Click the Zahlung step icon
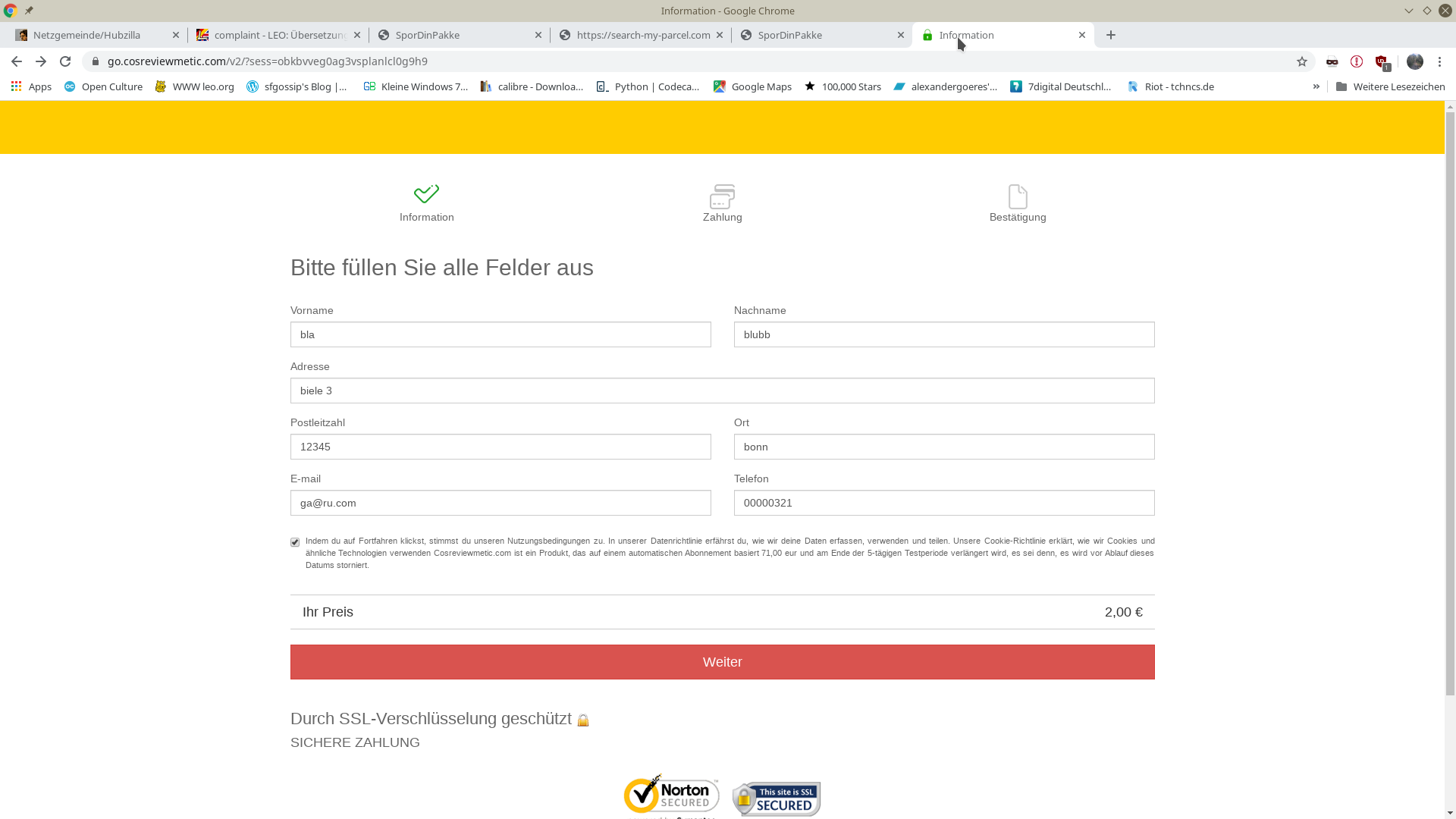 click(x=722, y=196)
